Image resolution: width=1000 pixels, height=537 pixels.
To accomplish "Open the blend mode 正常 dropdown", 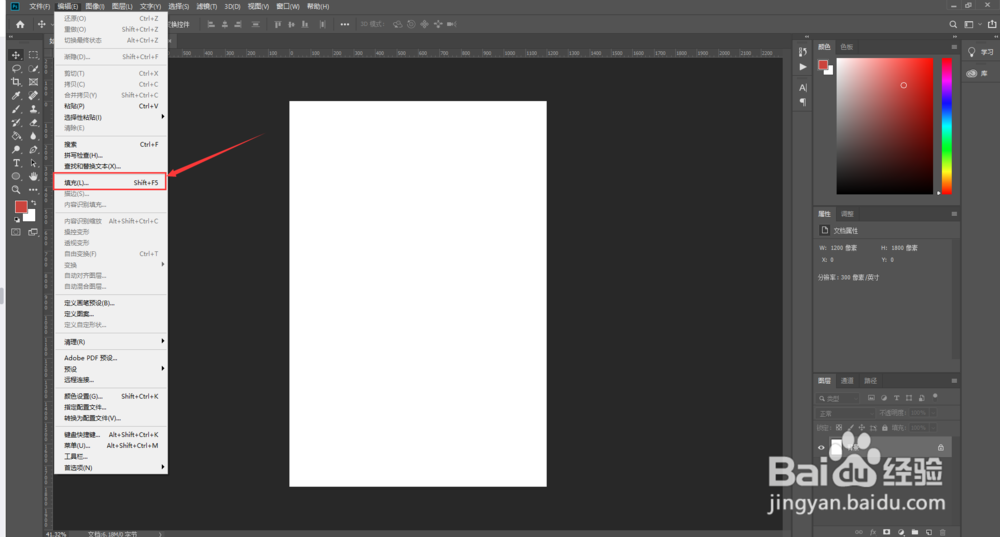I will click(846, 413).
